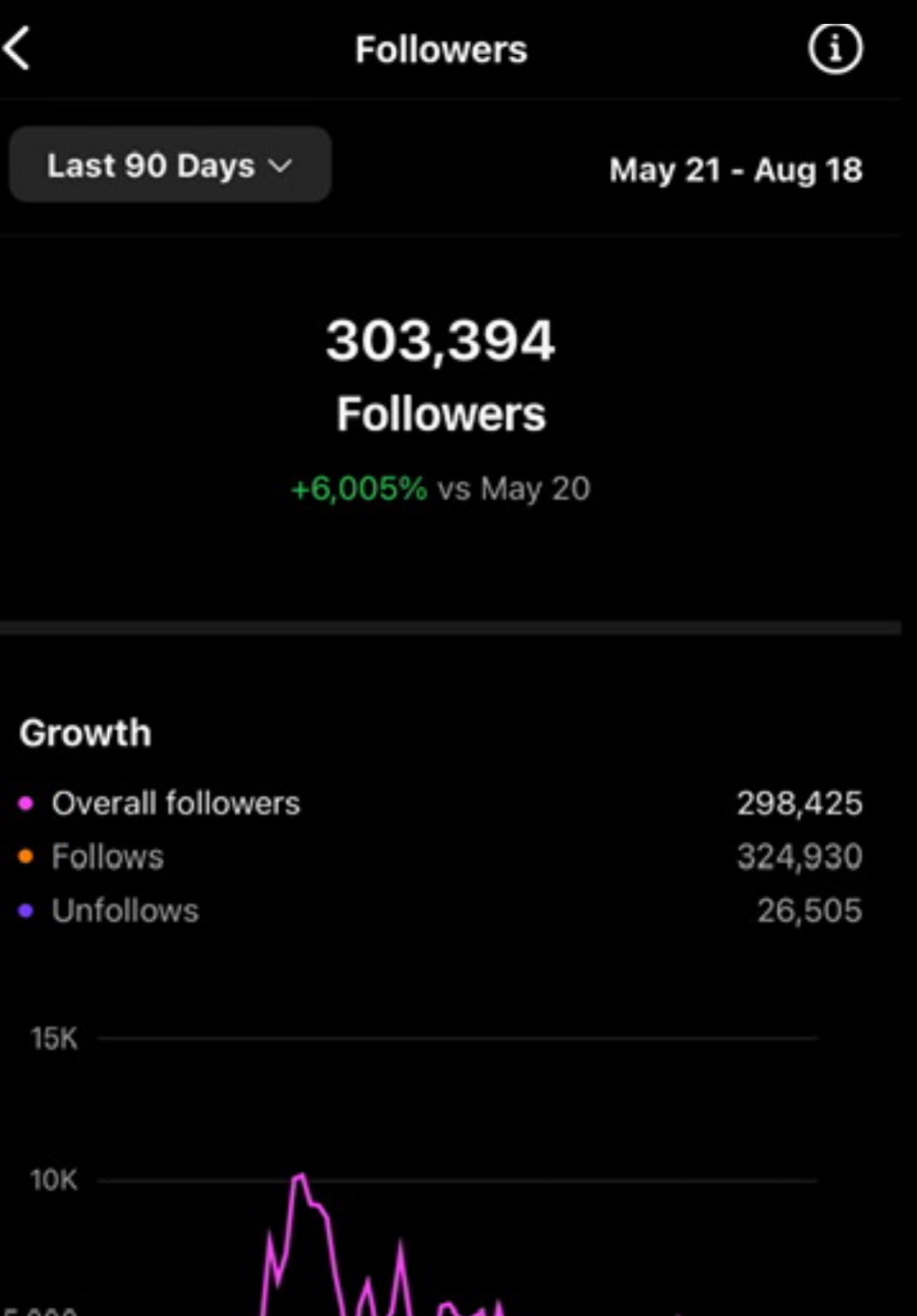Tap the 298,425 overall followers value

[x=800, y=804]
